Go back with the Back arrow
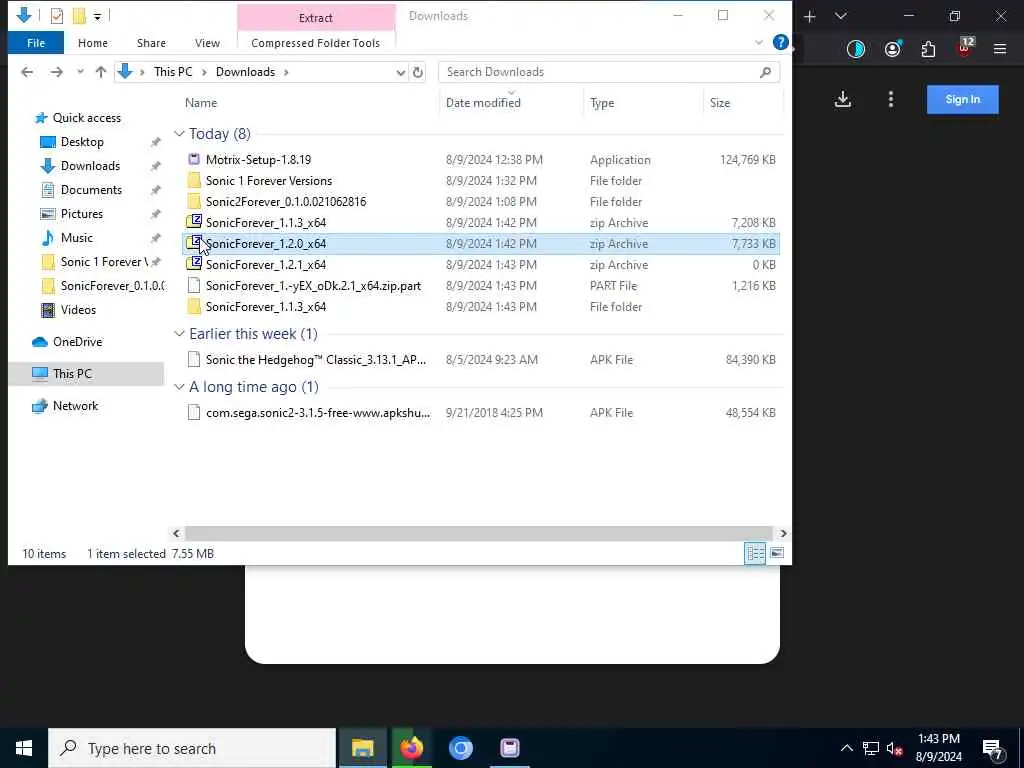 coord(27,72)
